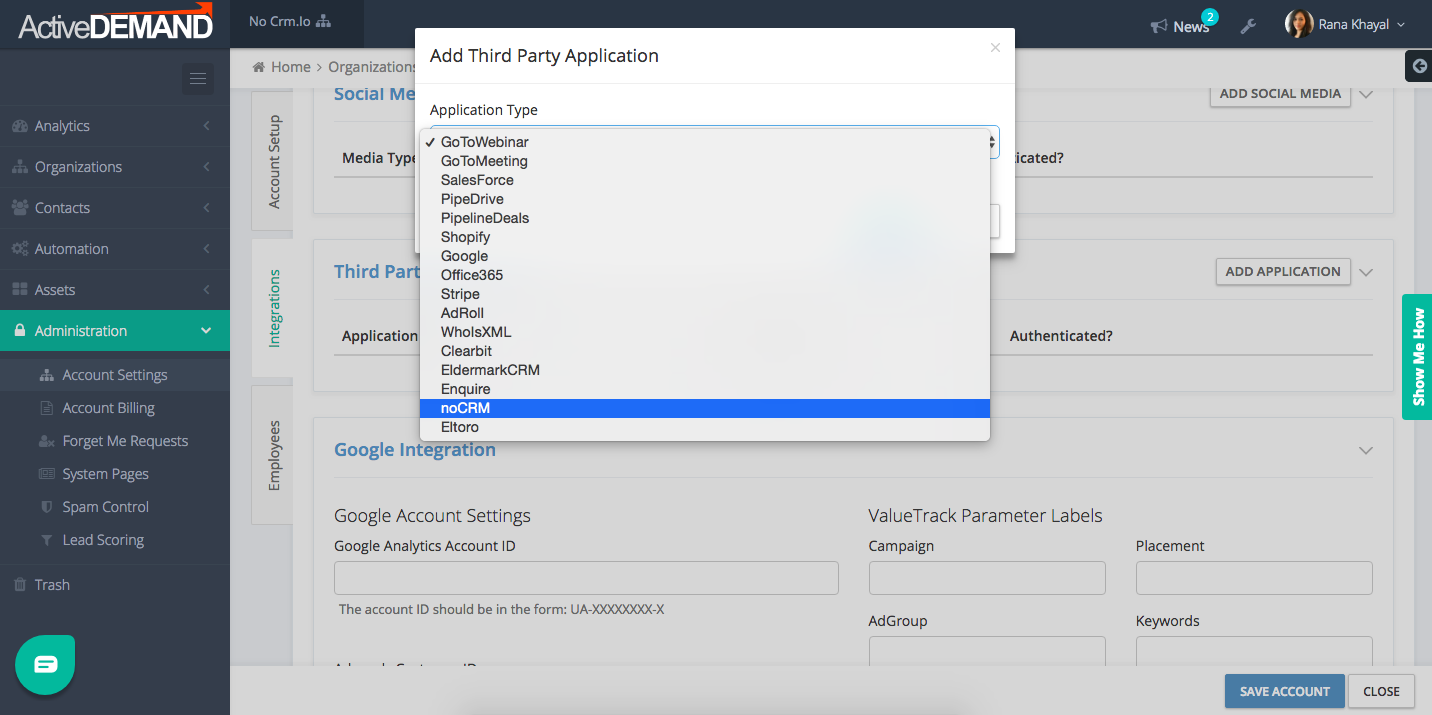Screen dimensions: 1432x715
Task: Open the chat support bubble
Action: [x=44, y=663]
